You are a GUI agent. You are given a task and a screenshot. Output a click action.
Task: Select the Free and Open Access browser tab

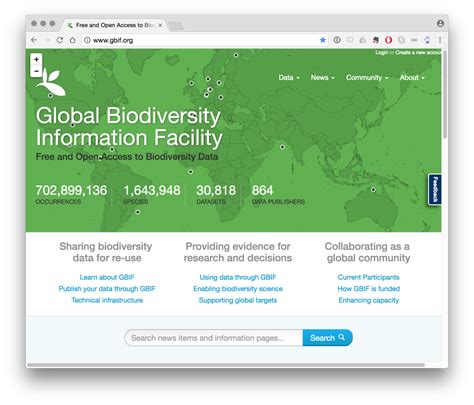point(113,25)
